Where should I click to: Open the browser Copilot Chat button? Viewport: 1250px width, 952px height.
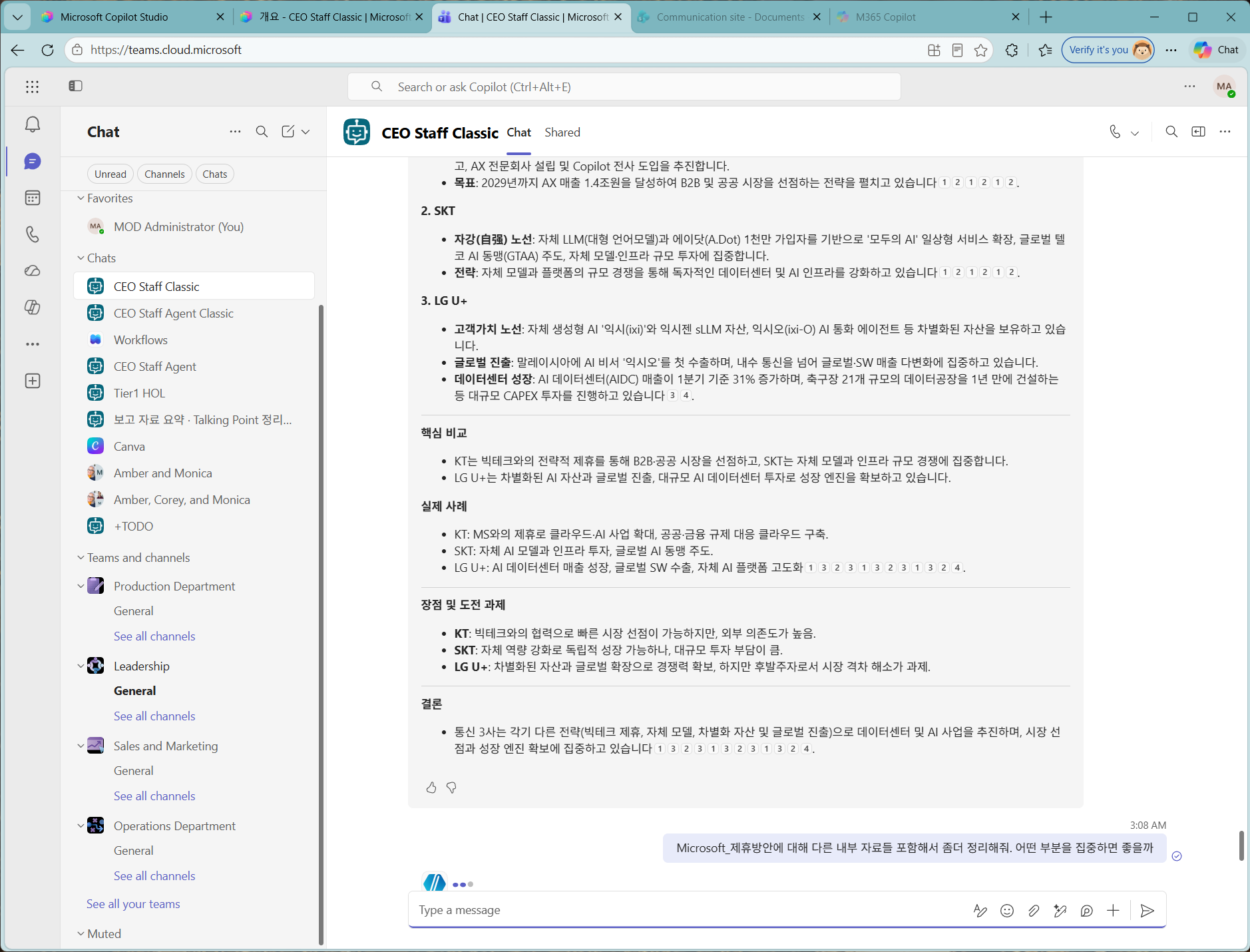point(1216,50)
